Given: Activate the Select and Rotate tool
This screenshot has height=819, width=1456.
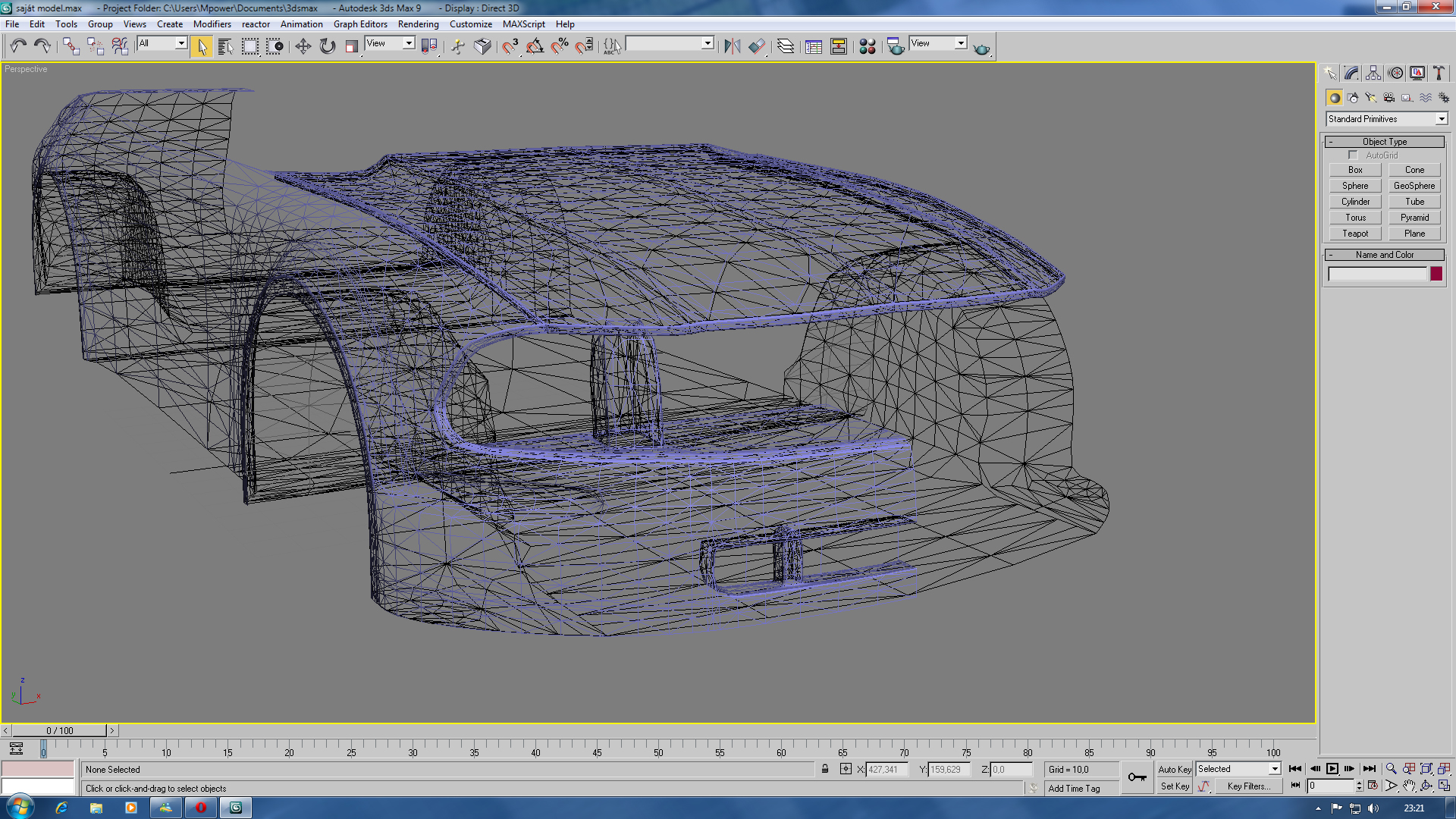Looking at the screenshot, I should point(328,47).
